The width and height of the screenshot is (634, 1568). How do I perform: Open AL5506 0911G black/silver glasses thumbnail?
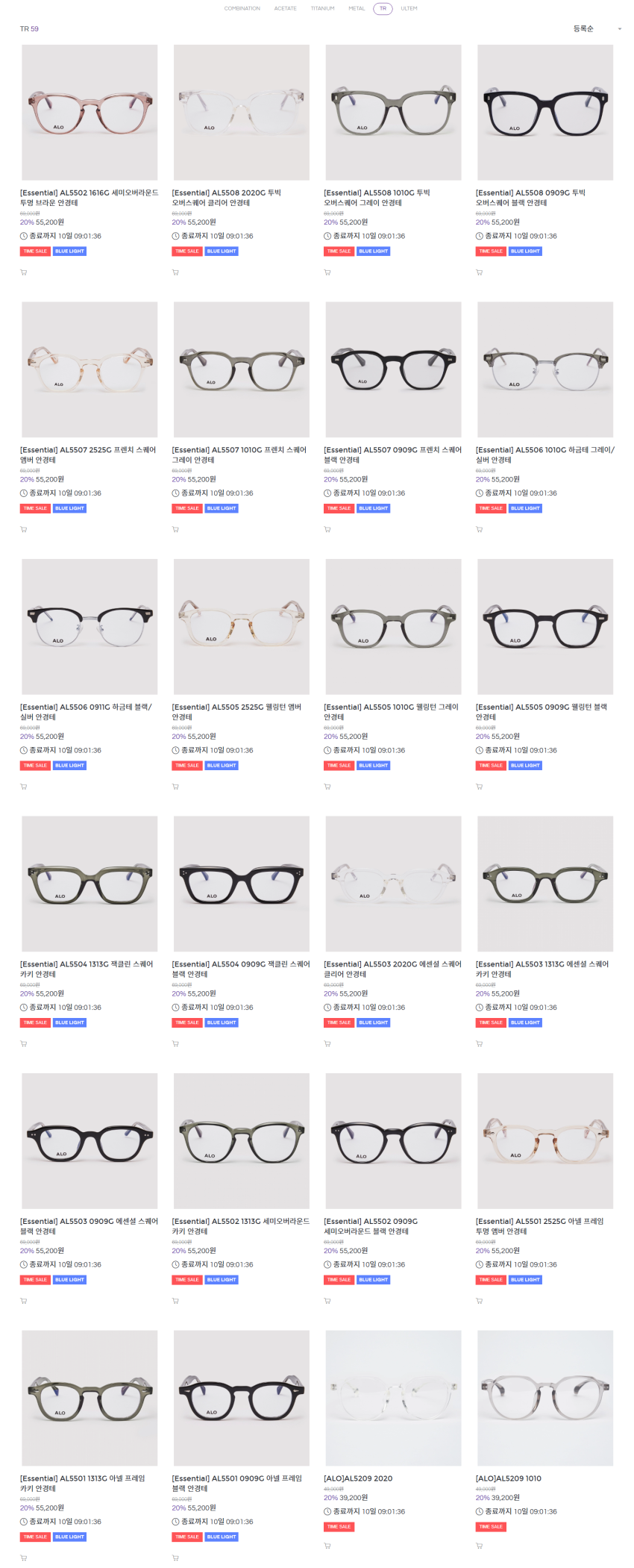(x=90, y=627)
